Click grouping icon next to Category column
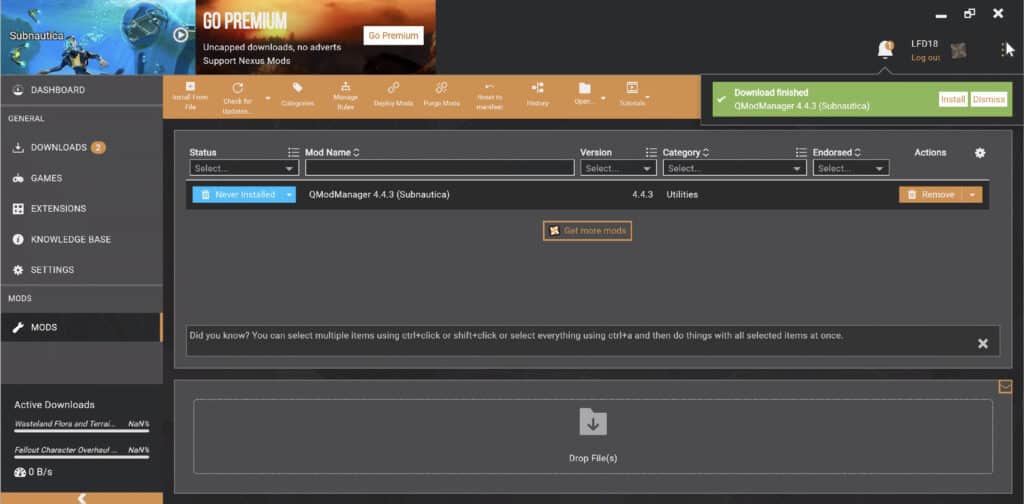This screenshot has width=1024, height=504. 801,152
